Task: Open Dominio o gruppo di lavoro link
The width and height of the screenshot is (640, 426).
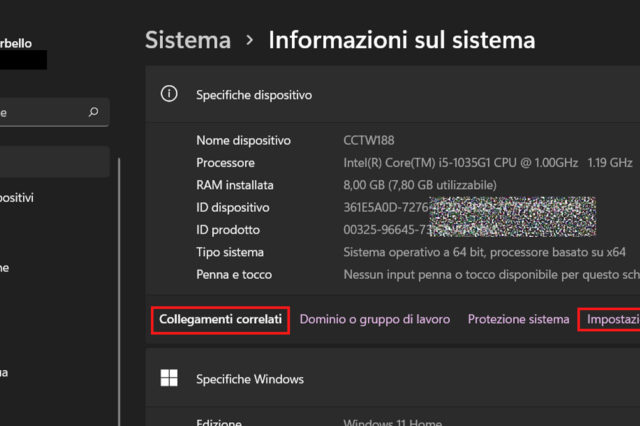Action: 375,319
